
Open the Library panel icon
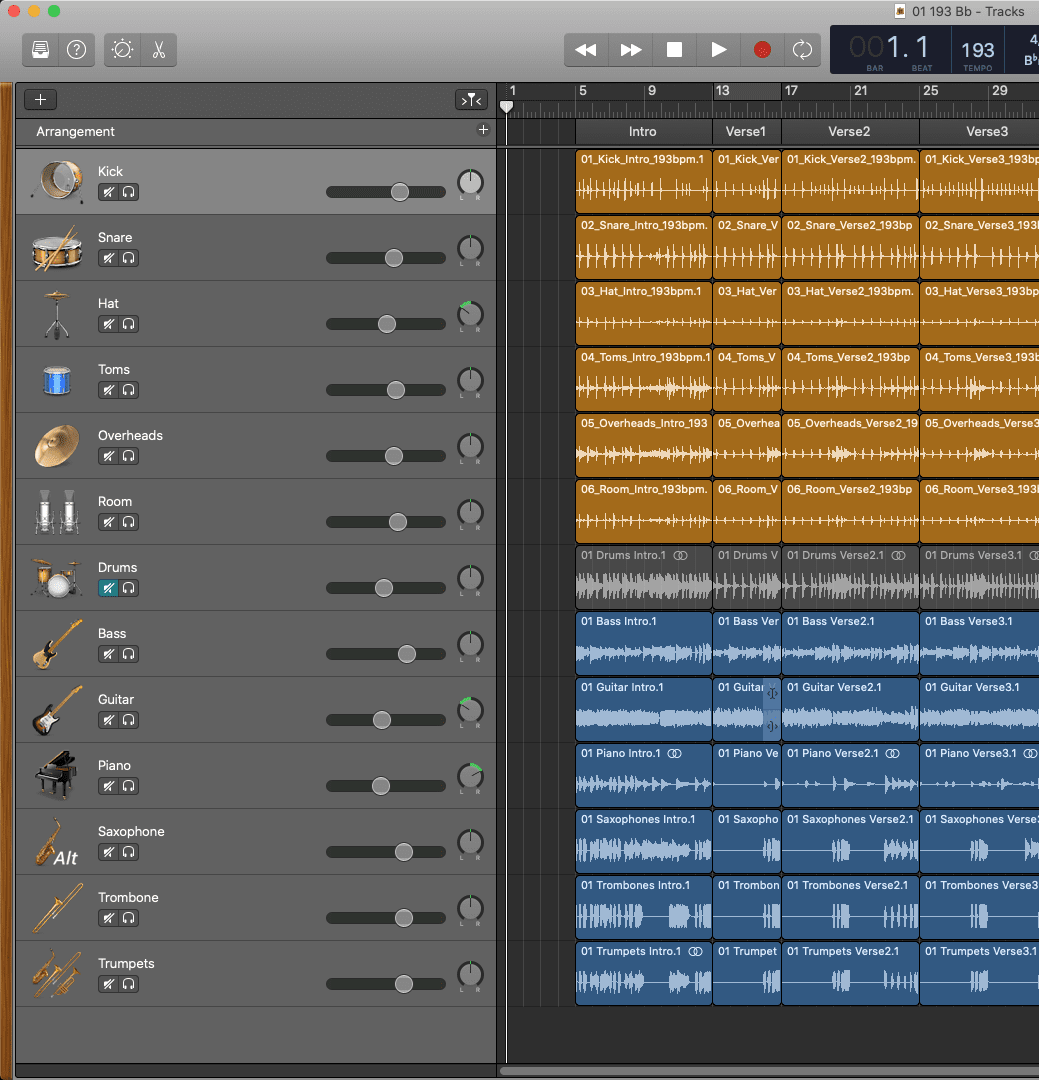coord(41,50)
